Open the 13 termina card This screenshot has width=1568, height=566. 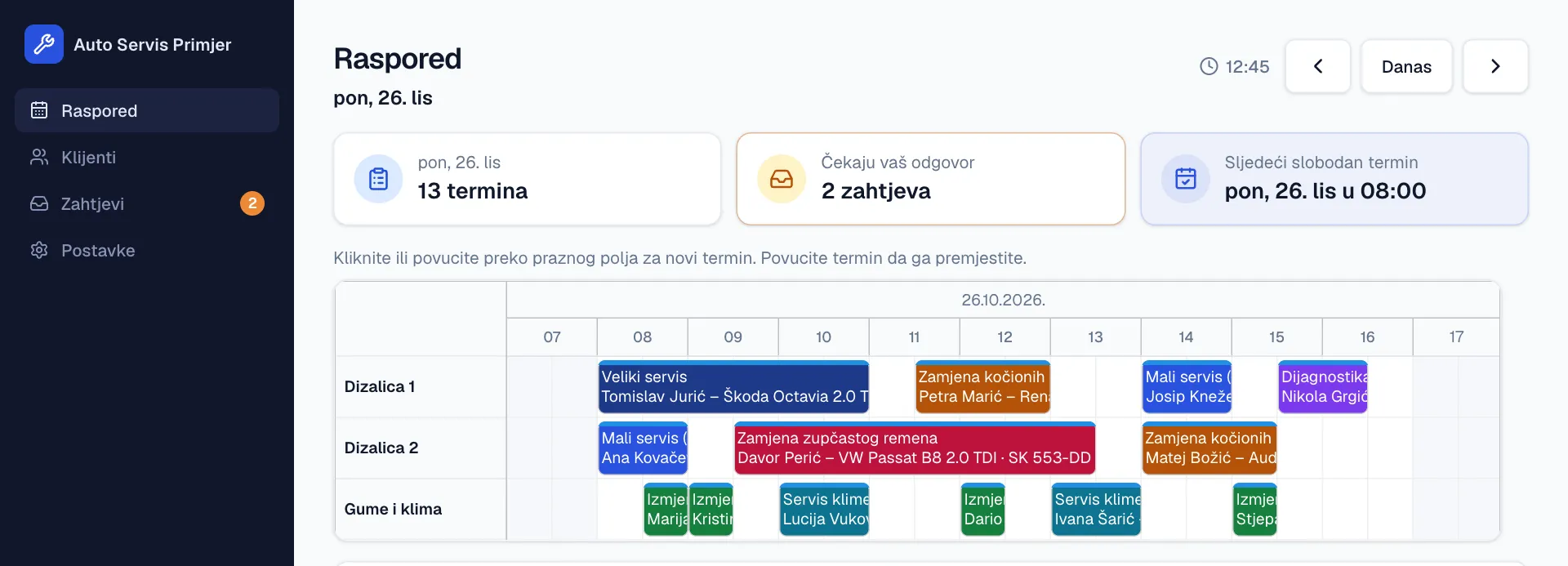click(x=528, y=179)
